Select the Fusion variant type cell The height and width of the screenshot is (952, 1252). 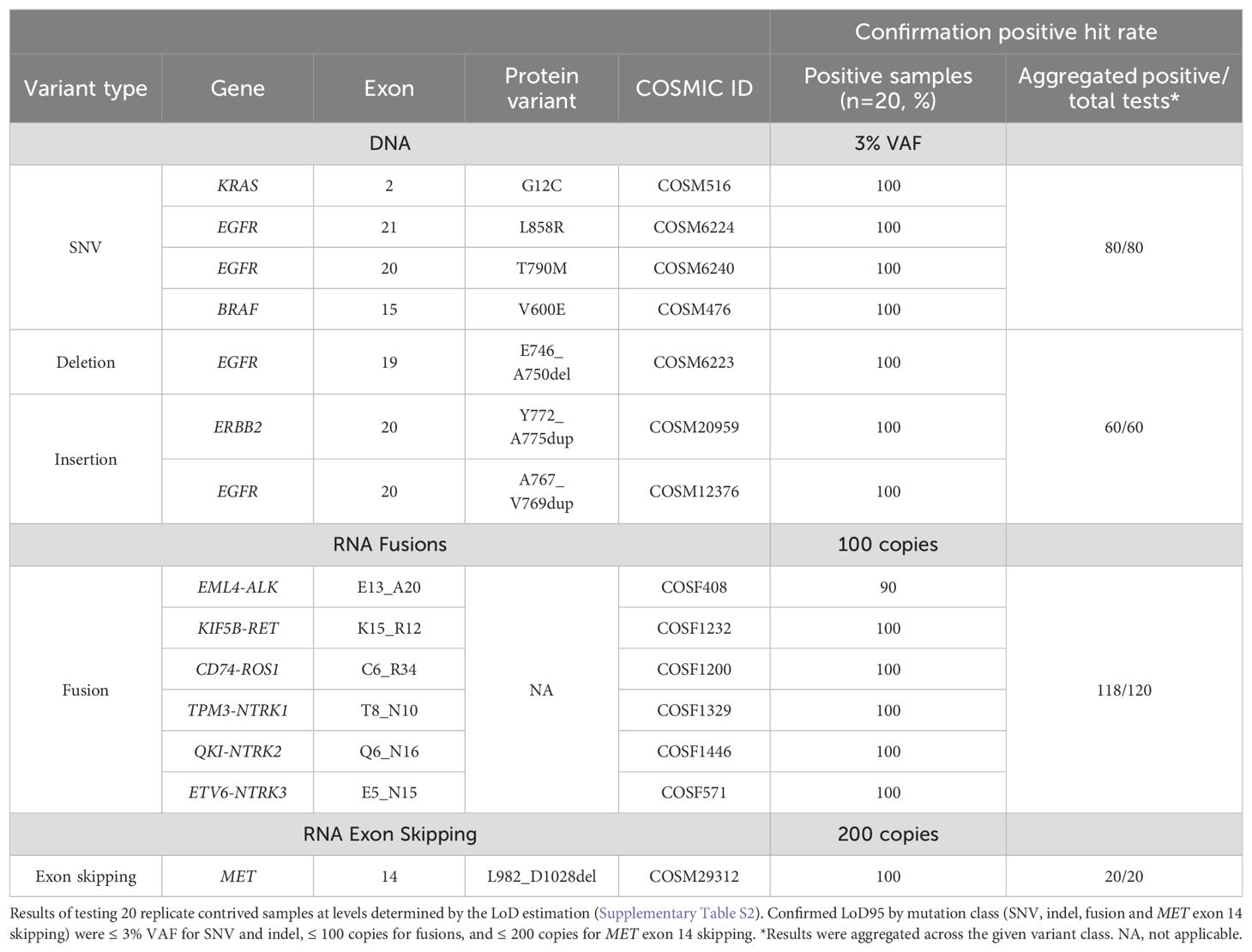[x=86, y=690]
